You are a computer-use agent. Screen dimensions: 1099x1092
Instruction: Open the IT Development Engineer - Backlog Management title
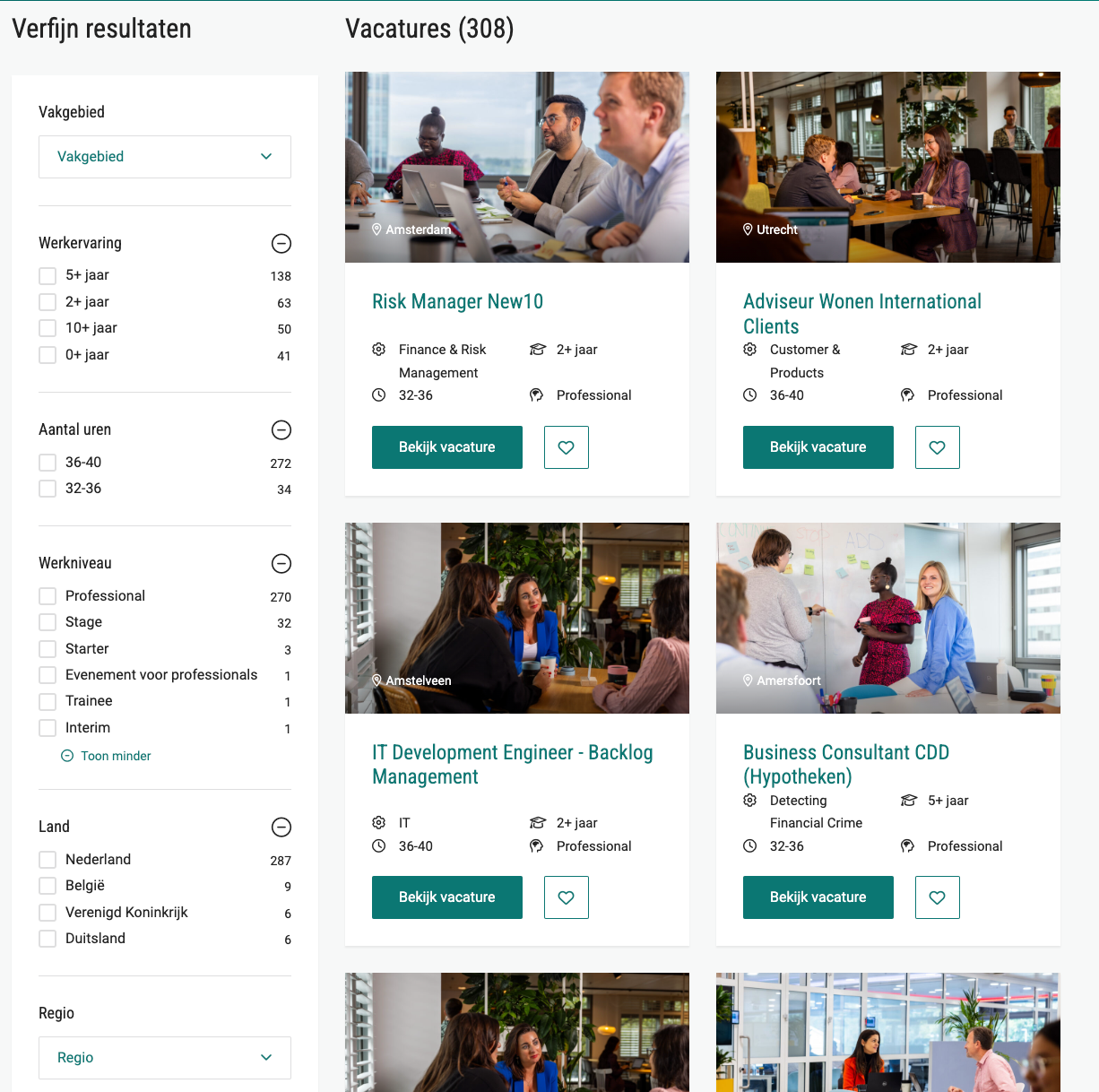pos(513,765)
